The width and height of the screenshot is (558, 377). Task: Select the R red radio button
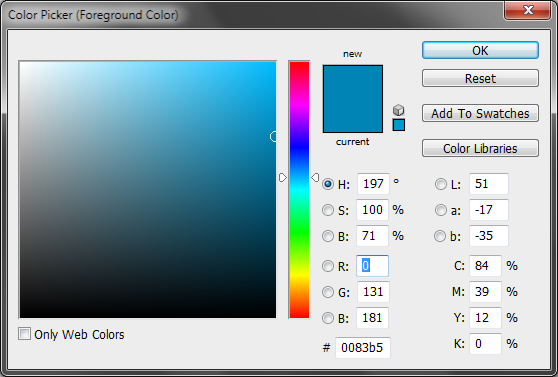pyautogui.click(x=328, y=266)
